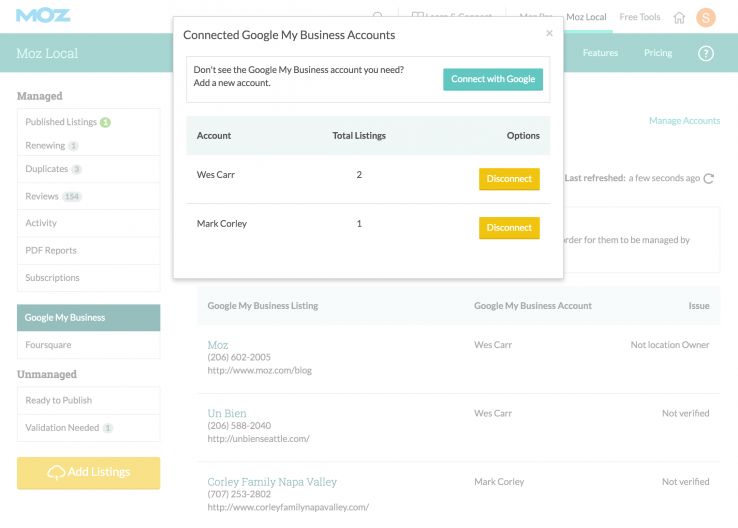Screen dimensions: 738x528
Task: Click the help question mark icon
Action: 706,53
